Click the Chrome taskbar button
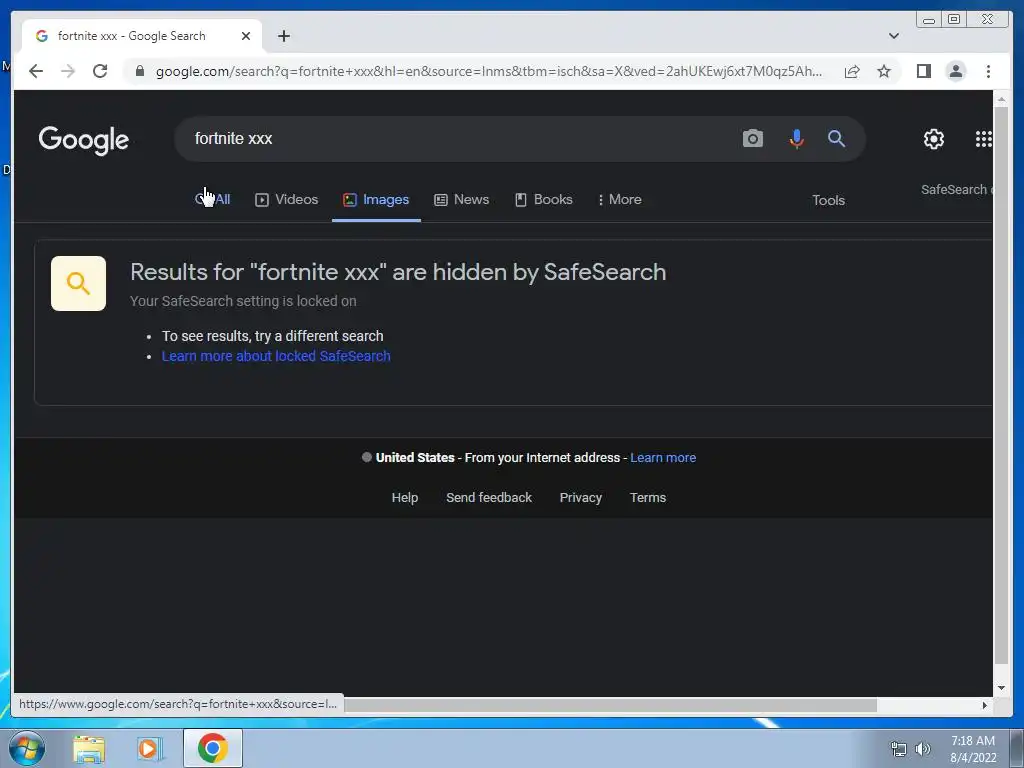This screenshot has height=768, width=1024. click(x=213, y=748)
